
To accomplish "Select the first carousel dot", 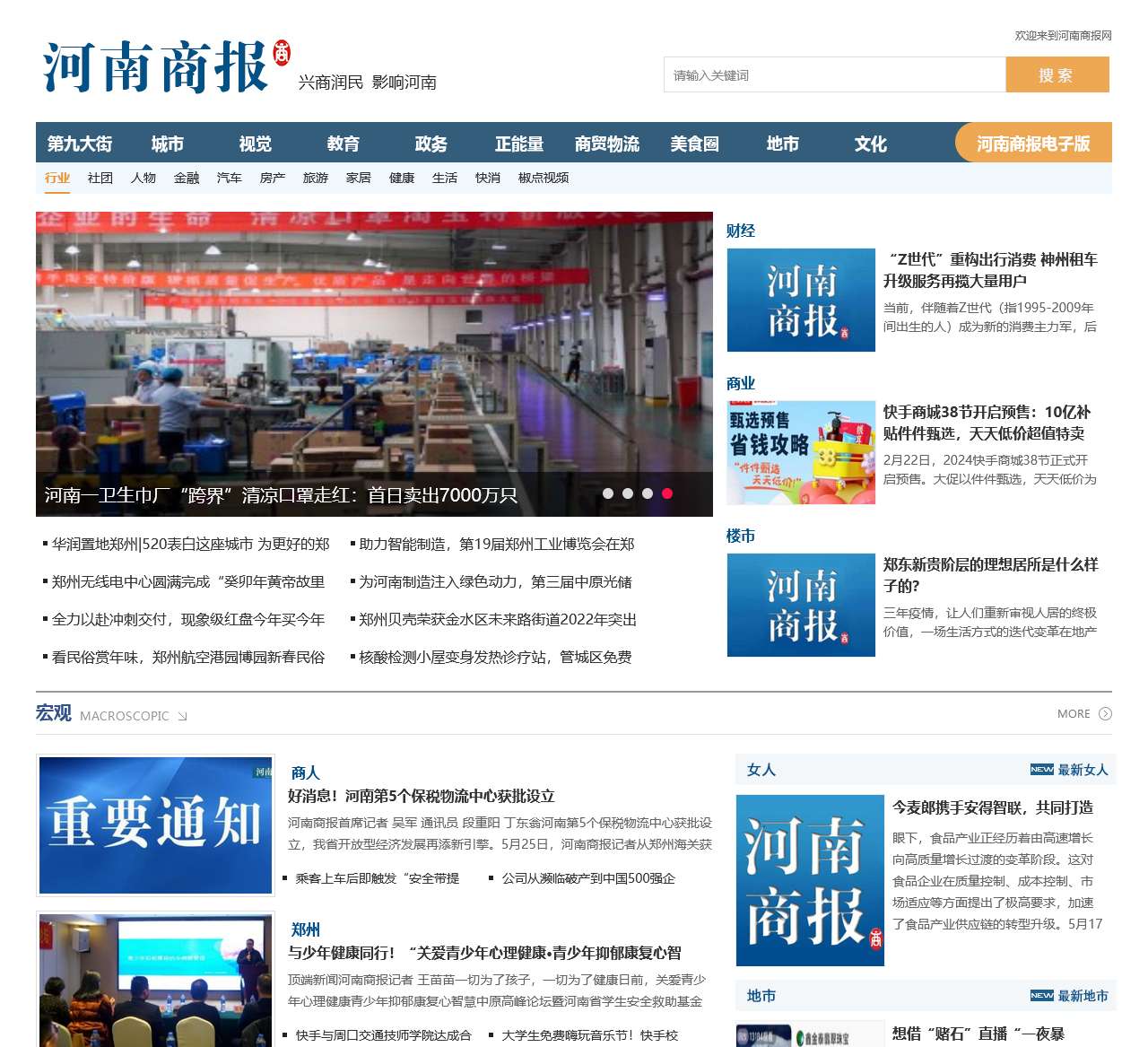I will [x=608, y=493].
